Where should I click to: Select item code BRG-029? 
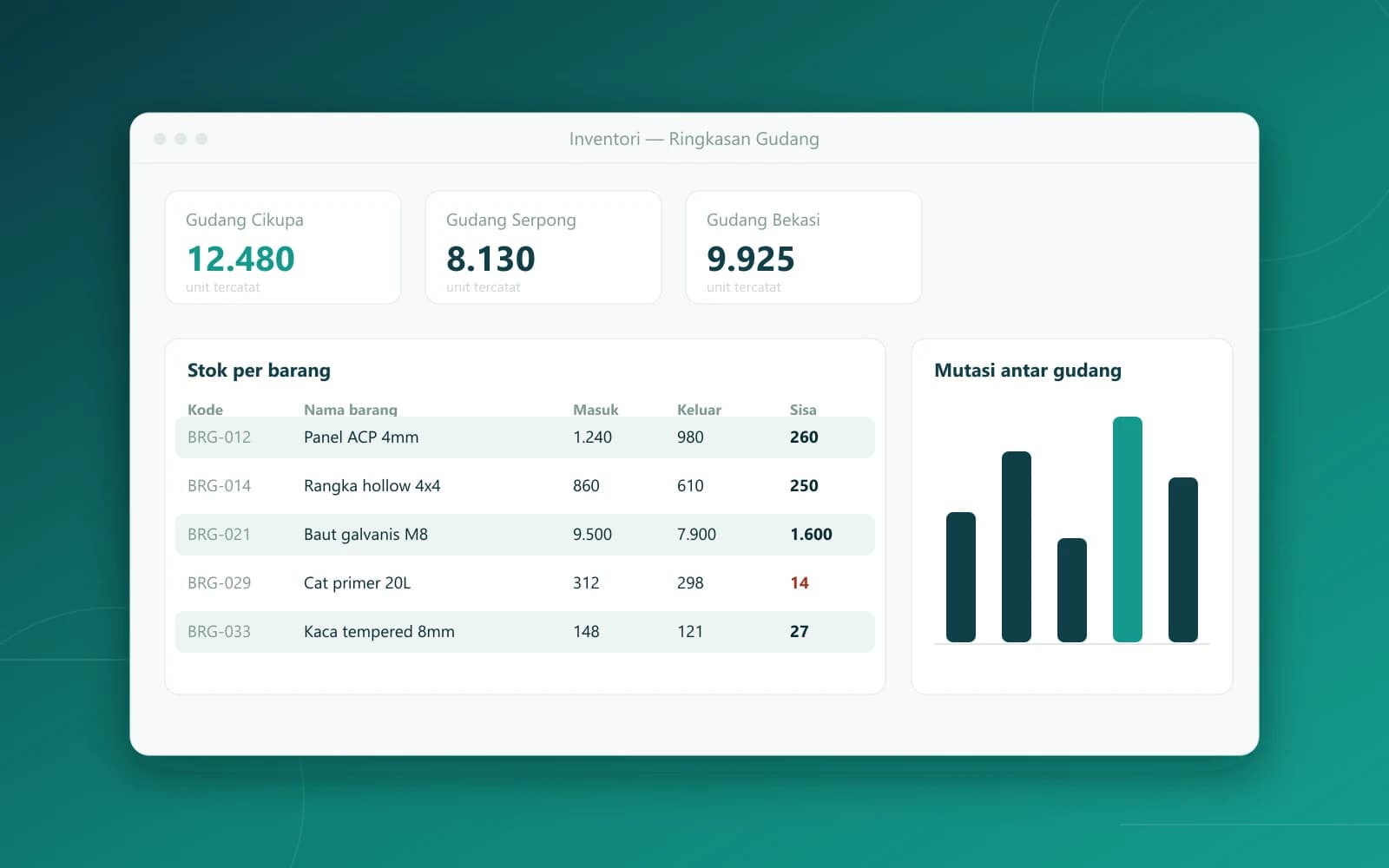[x=219, y=583]
